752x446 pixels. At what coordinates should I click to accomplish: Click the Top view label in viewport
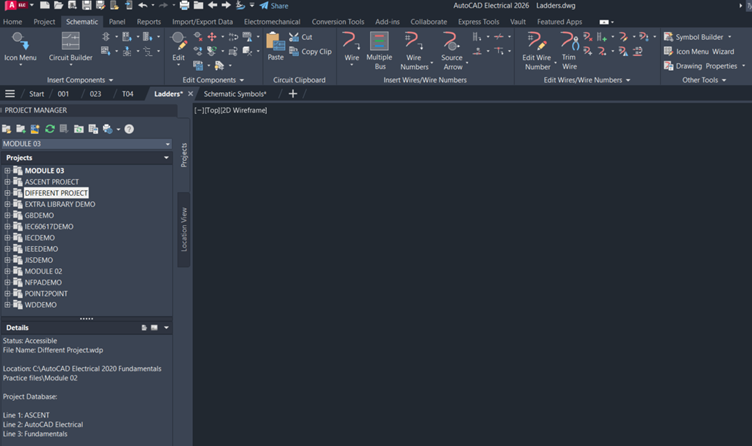211,110
